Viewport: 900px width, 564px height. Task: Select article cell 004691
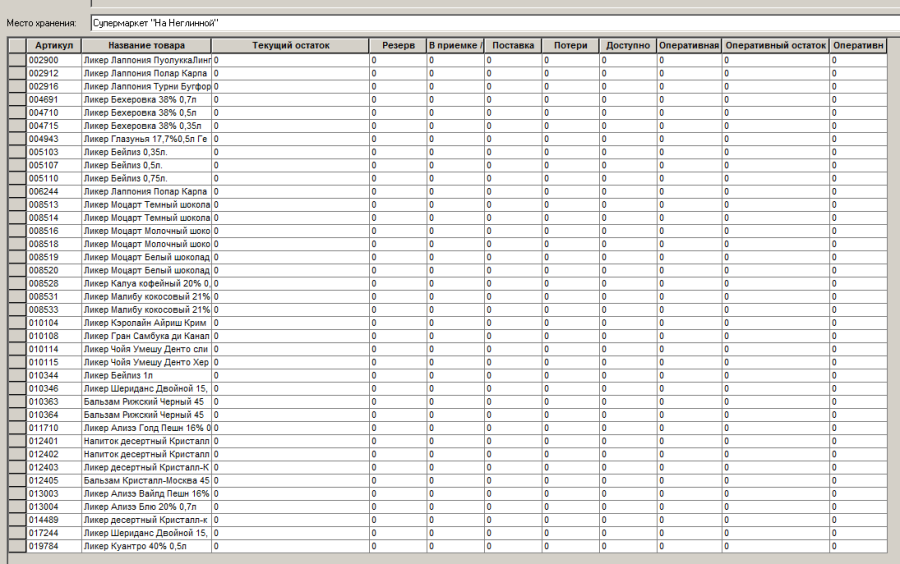(x=54, y=99)
